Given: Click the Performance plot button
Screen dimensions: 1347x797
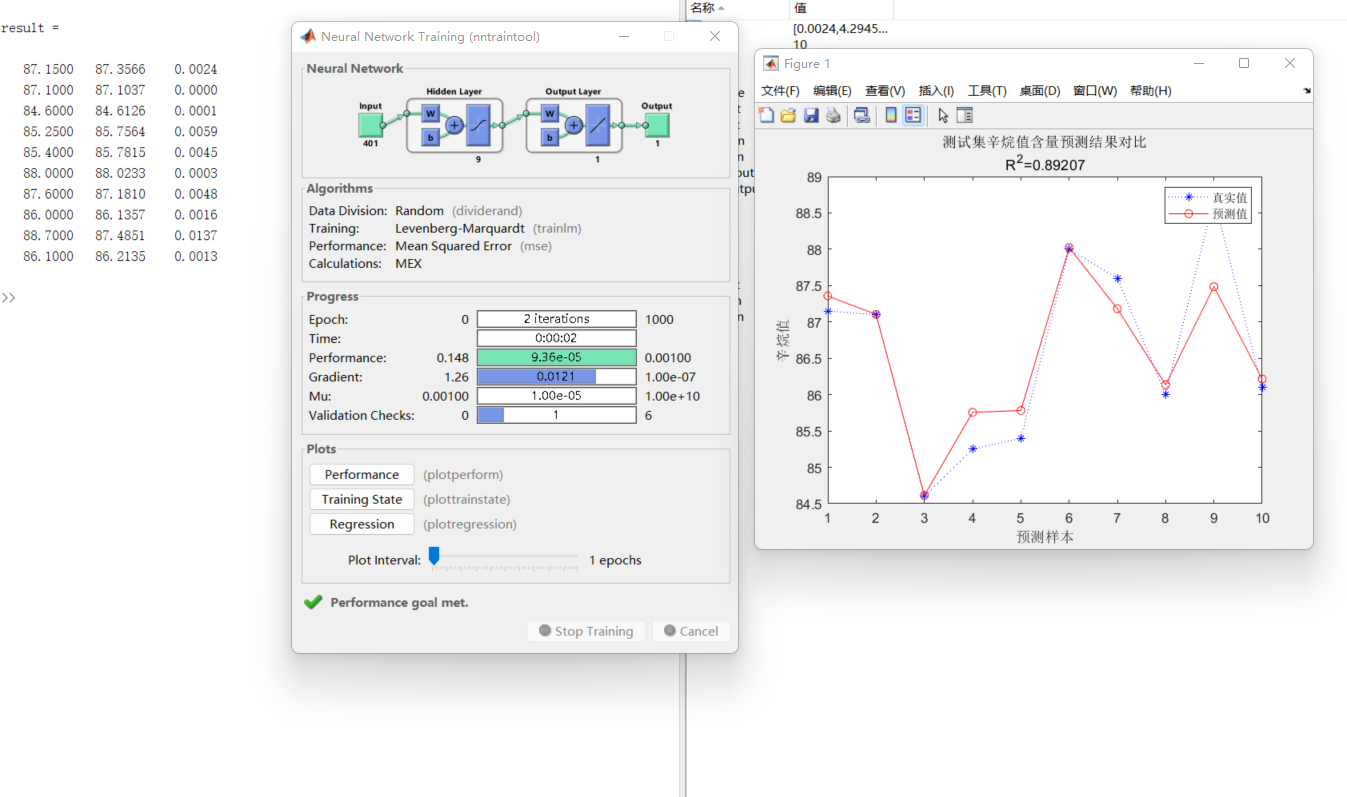Looking at the screenshot, I should pyautogui.click(x=362, y=475).
